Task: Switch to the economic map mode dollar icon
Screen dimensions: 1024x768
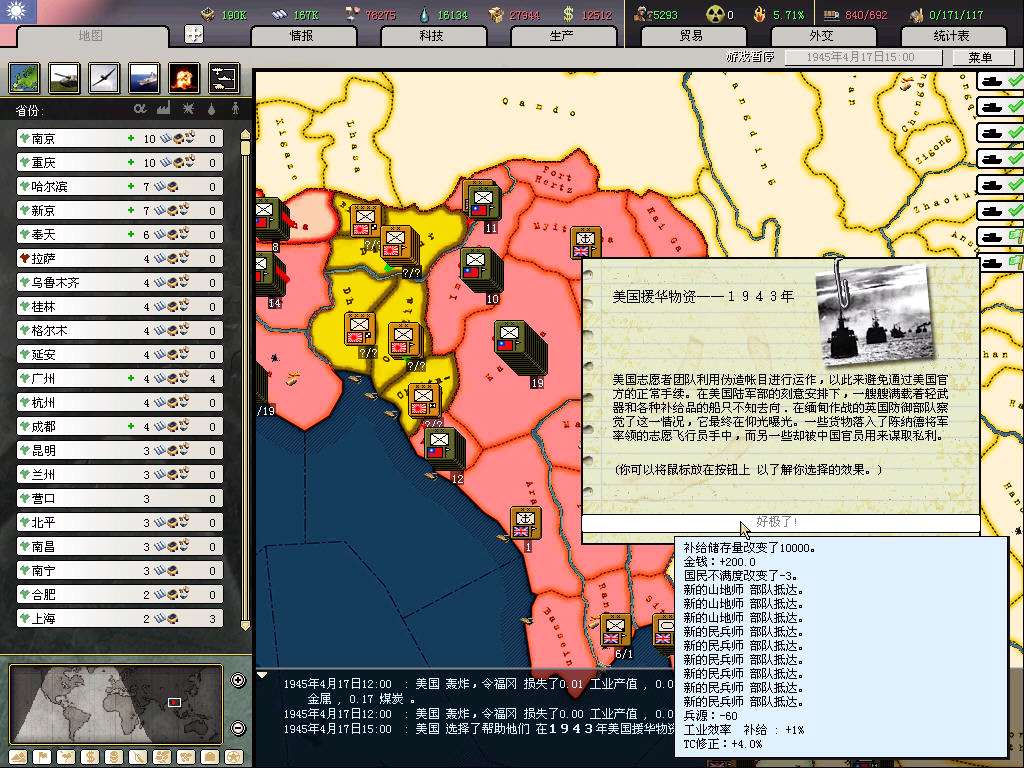Action: [x=88, y=756]
